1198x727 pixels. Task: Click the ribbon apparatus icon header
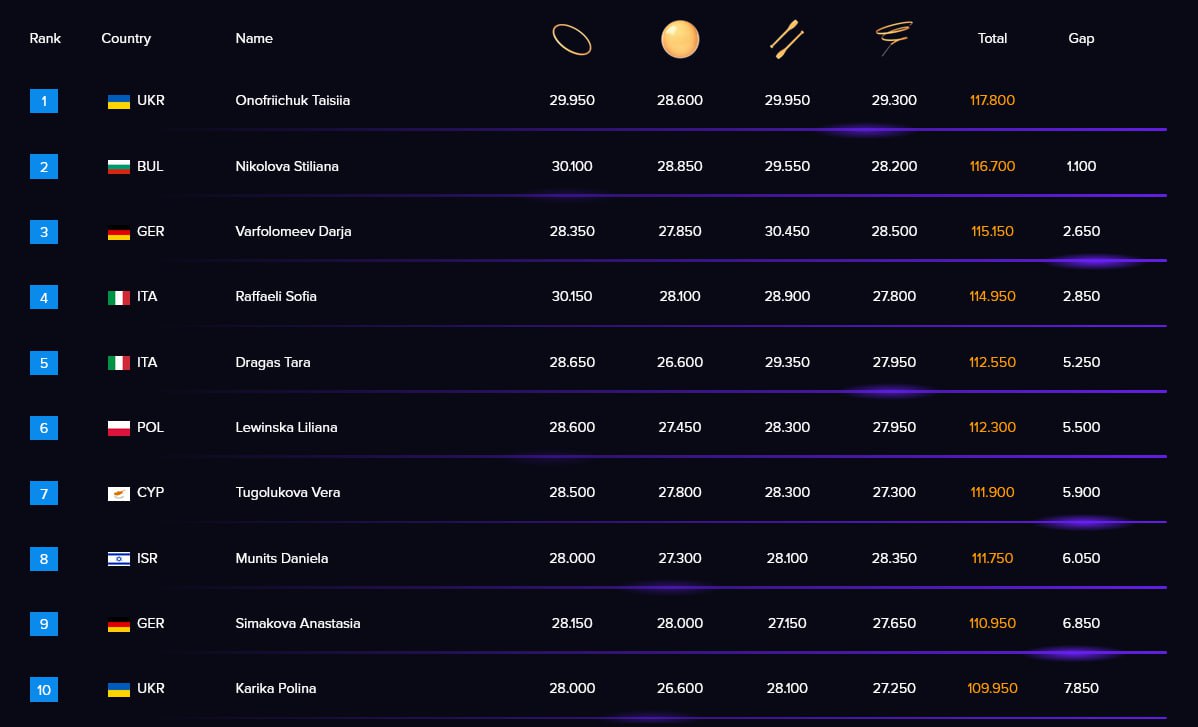tap(893, 38)
